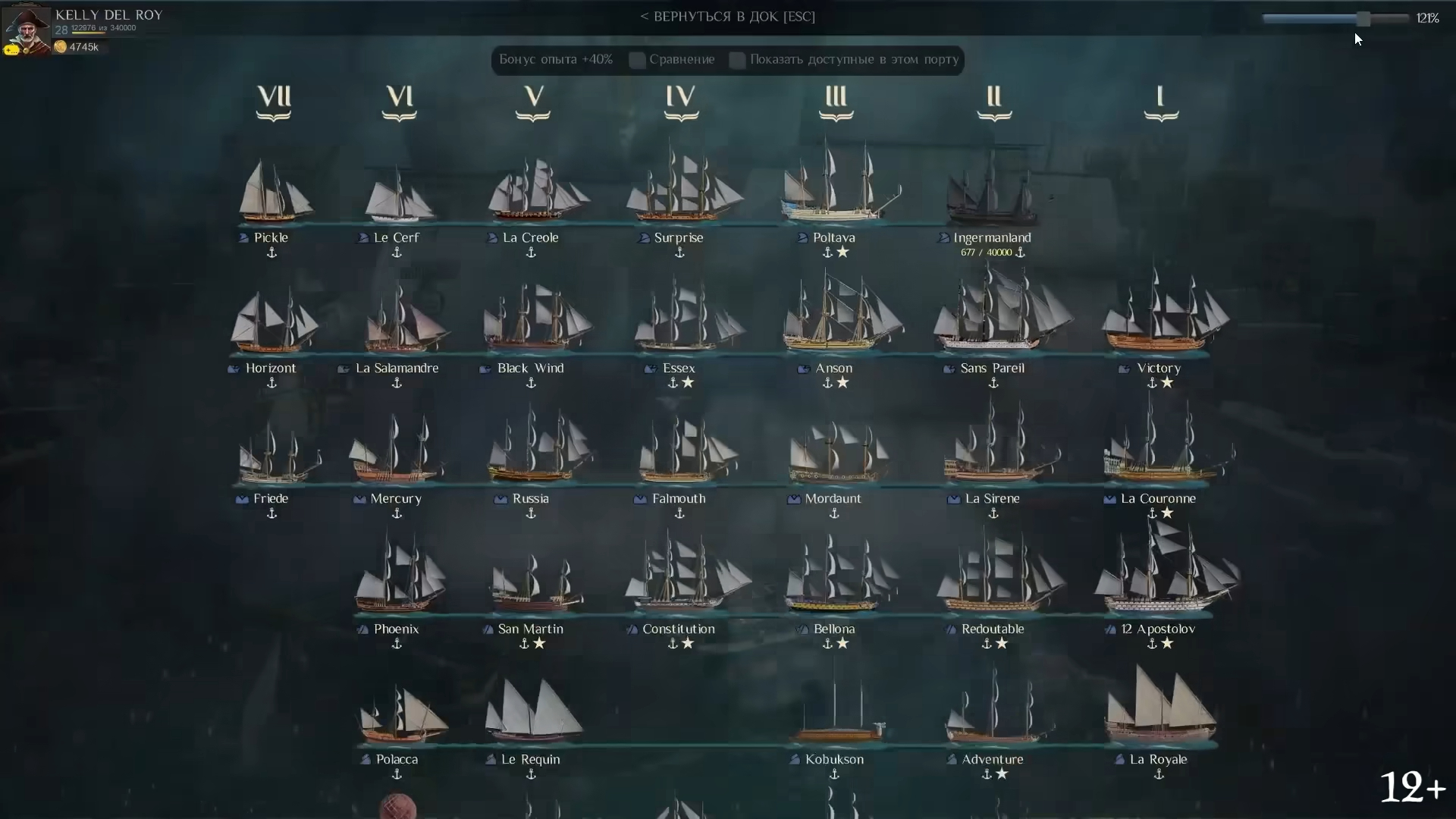Click the Redoutable ship name label
This screenshot has width=1456, height=819.
(993, 629)
